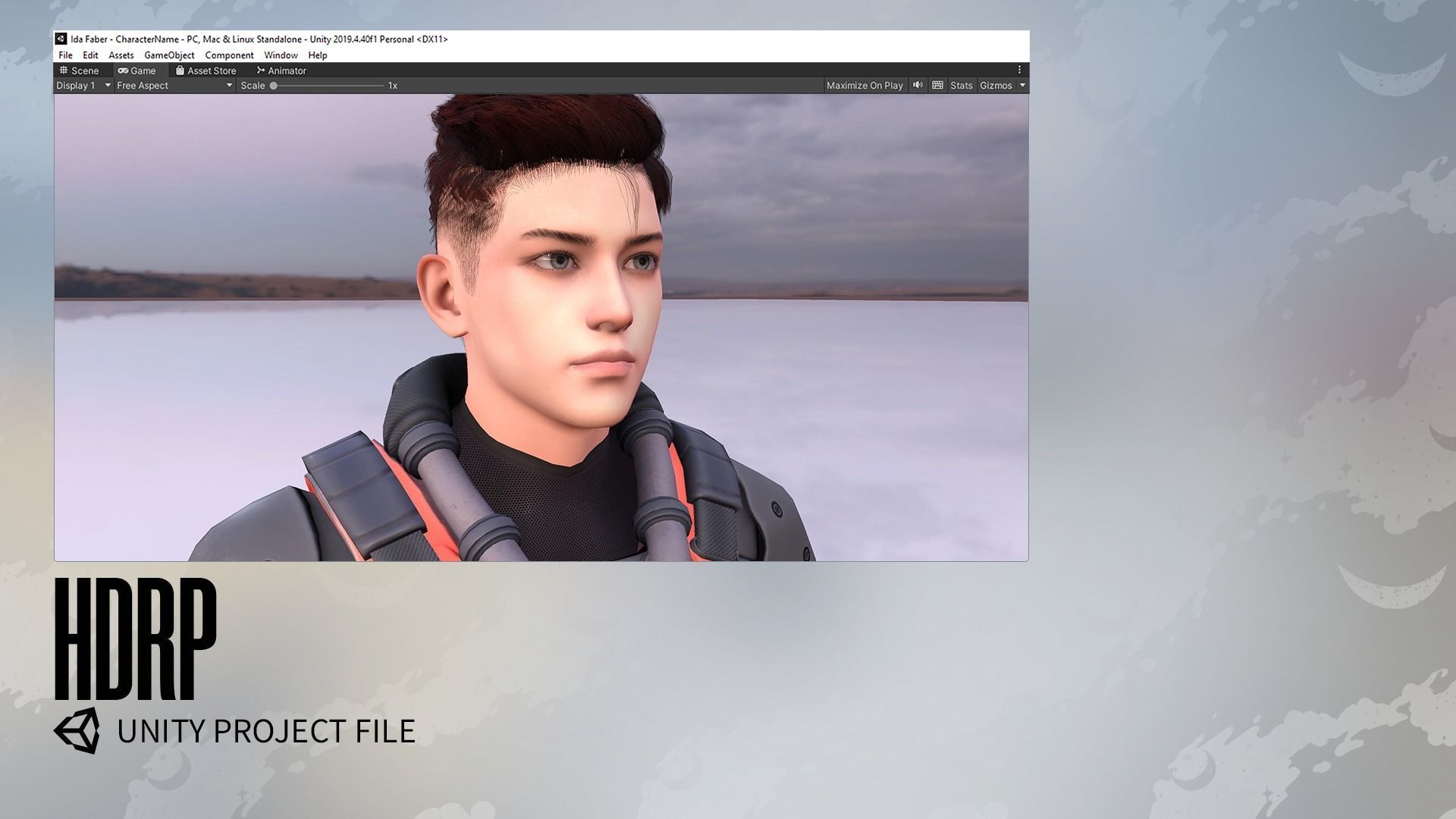Open the GameObject menu
This screenshot has width=1456, height=819.
coord(169,55)
